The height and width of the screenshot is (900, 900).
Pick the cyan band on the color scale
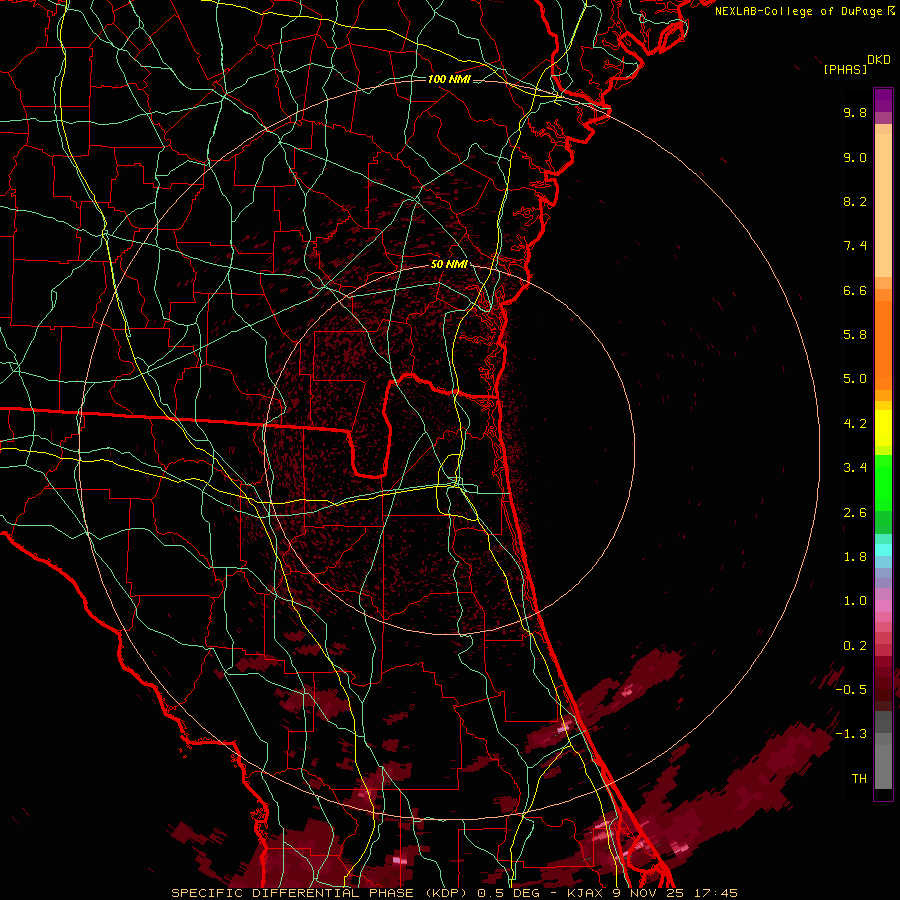click(x=883, y=550)
